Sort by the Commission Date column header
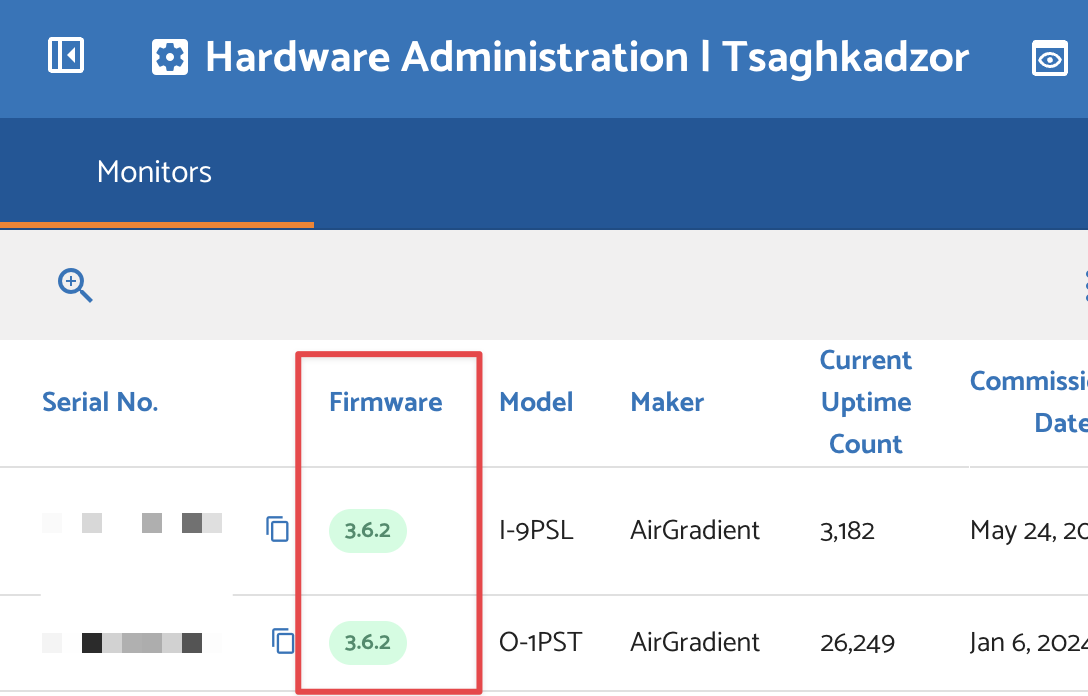 tap(1030, 402)
